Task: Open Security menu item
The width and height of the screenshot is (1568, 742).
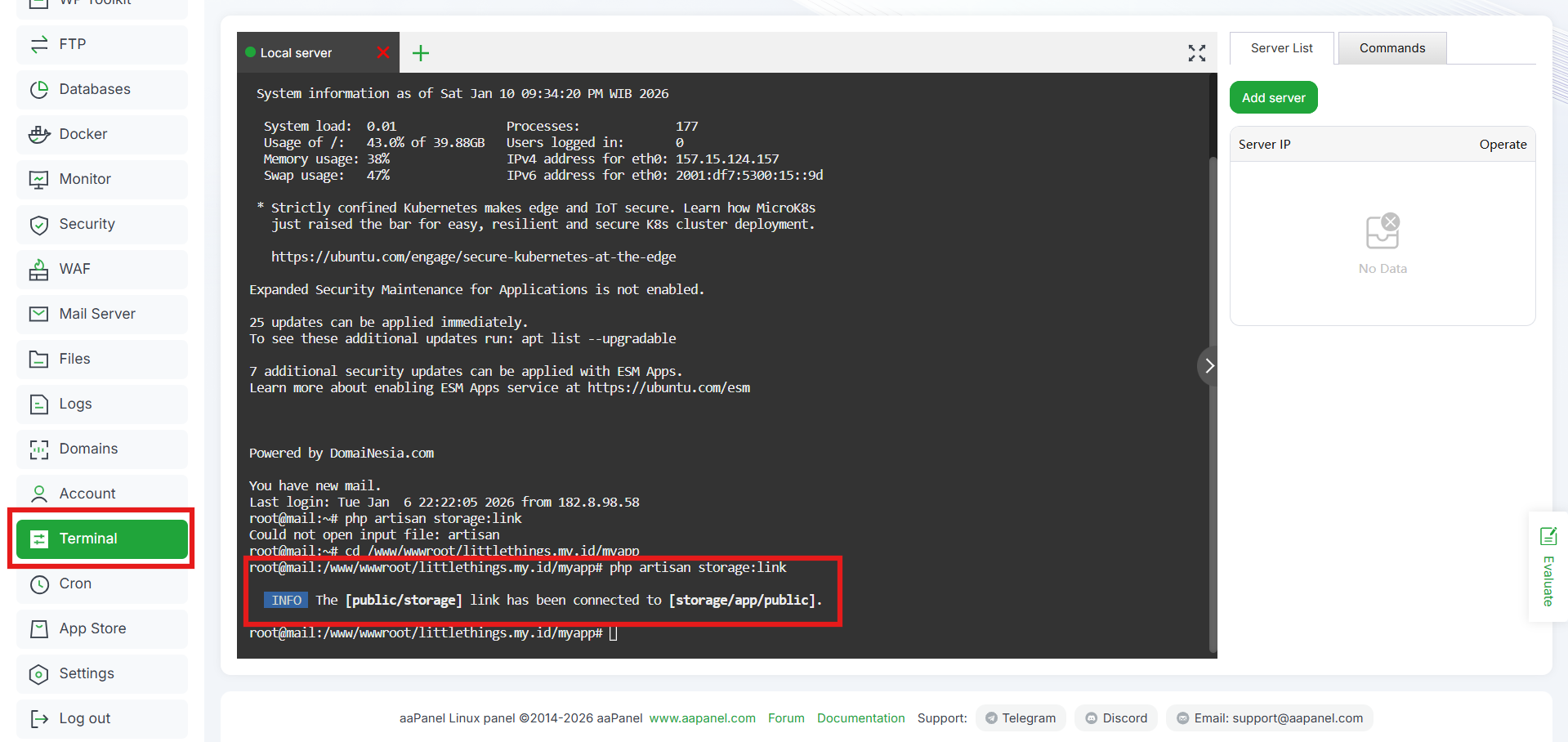Action: pos(102,224)
